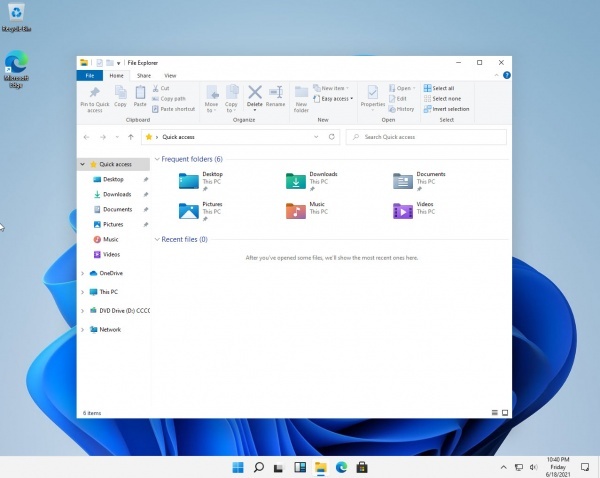Viewport: 600px width, 478px height.
Task: Open the Easy access dropdown
Action: click(333, 99)
